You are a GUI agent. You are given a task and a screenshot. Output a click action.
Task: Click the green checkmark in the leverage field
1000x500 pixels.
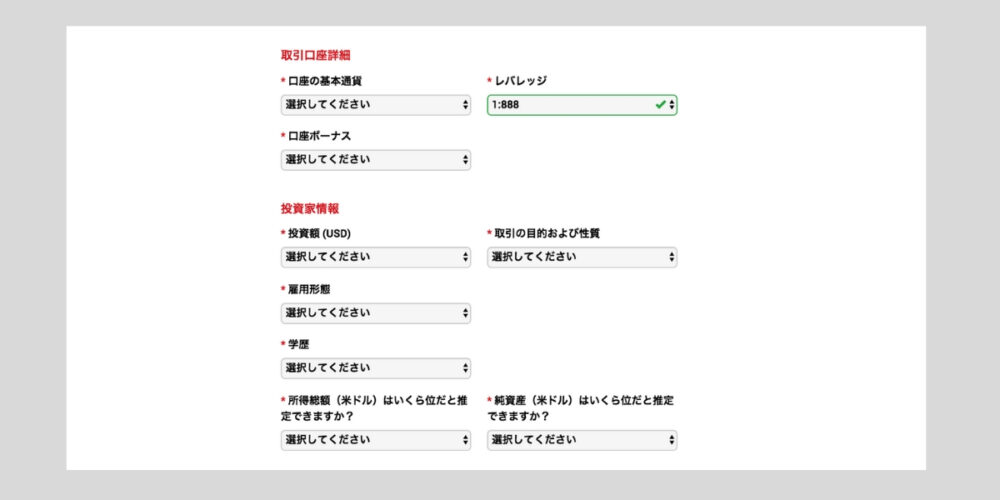(660, 105)
